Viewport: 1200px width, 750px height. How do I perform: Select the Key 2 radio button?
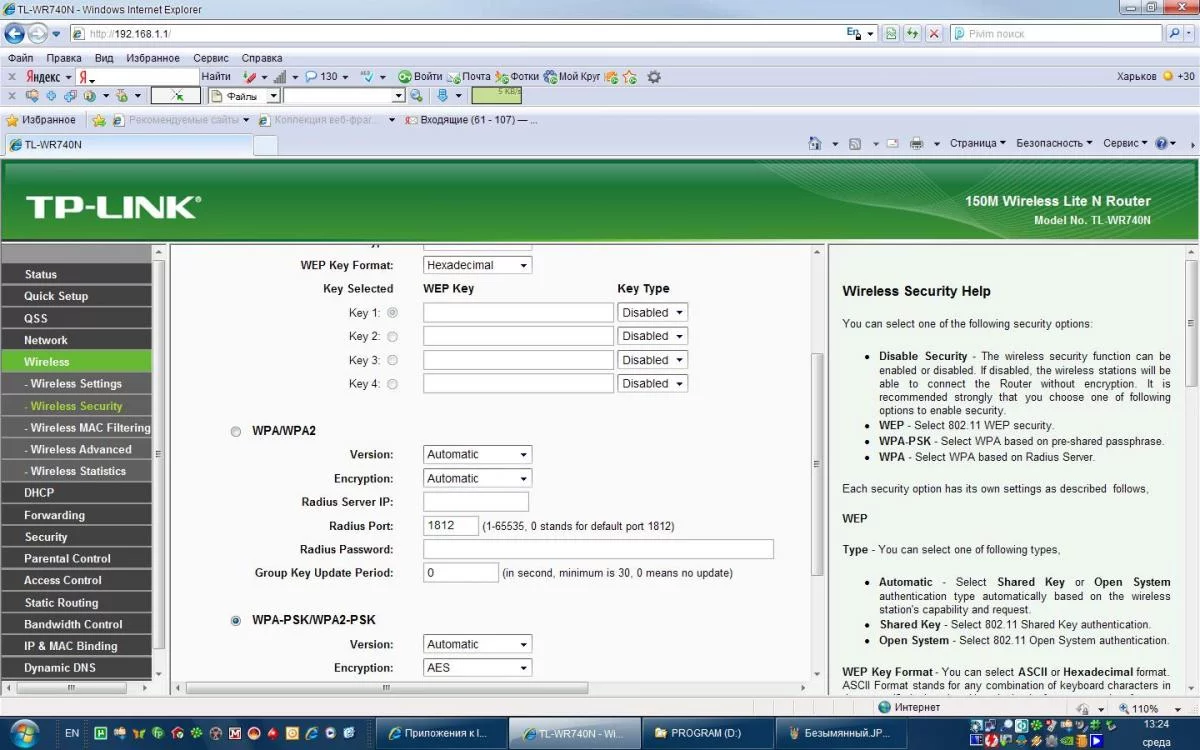[x=392, y=337]
